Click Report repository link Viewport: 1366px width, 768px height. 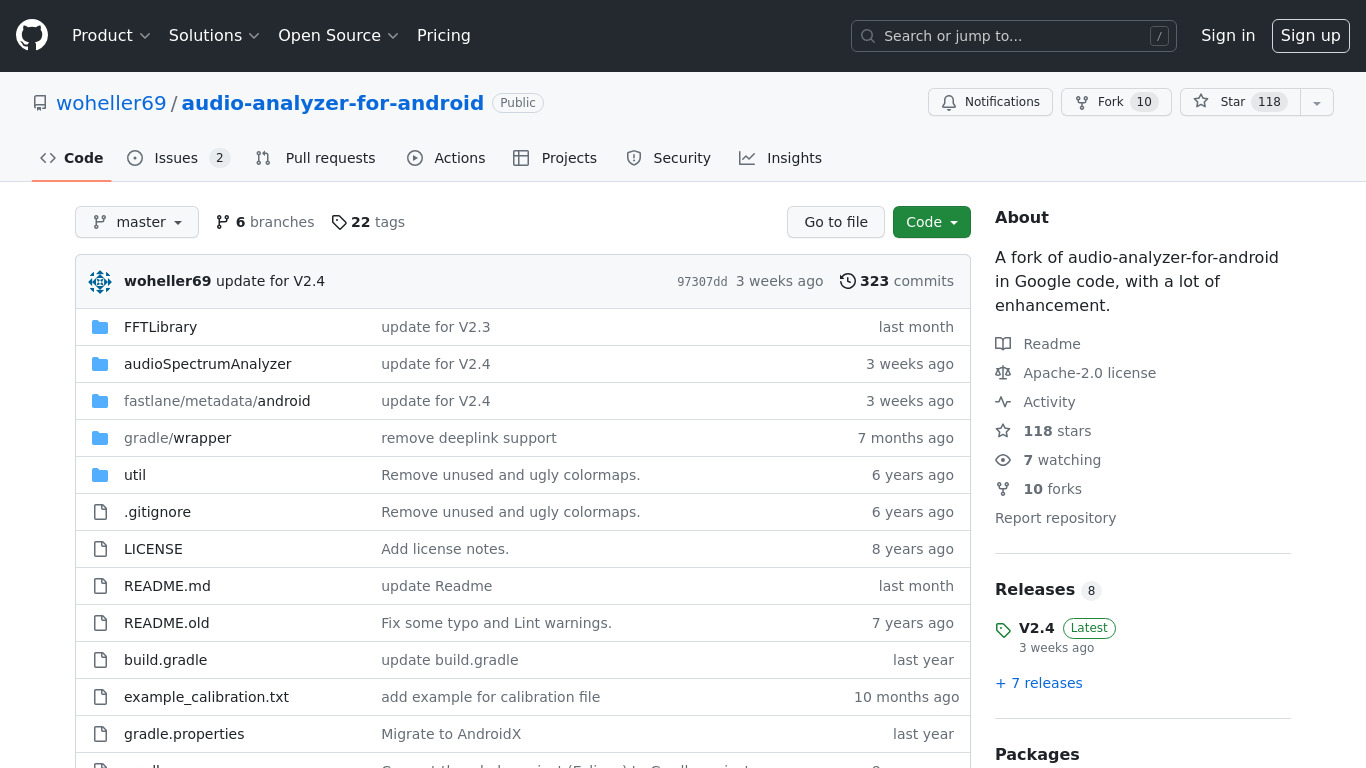[x=1055, y=518]
